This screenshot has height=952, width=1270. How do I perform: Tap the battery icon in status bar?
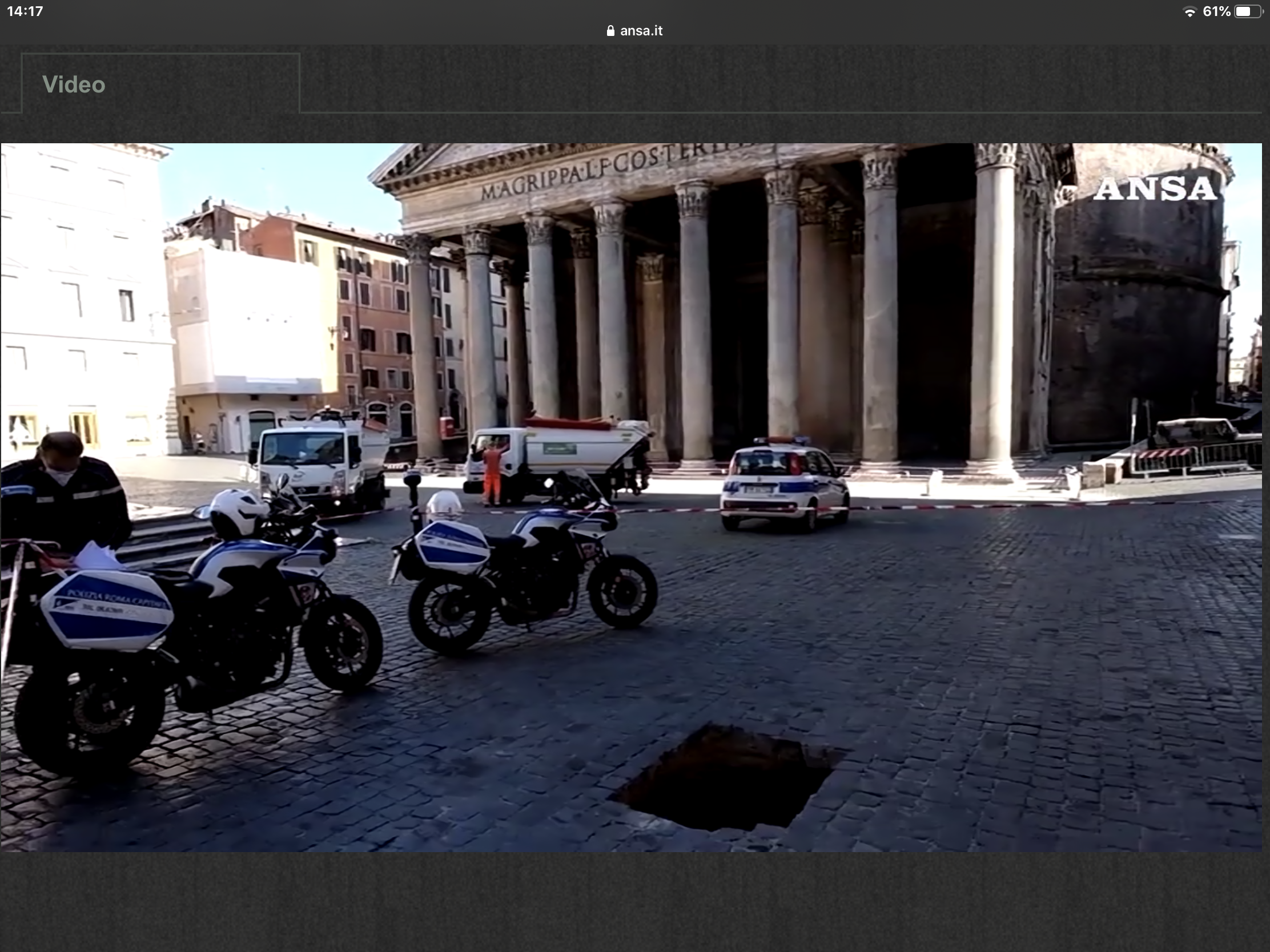point(1249,12)
